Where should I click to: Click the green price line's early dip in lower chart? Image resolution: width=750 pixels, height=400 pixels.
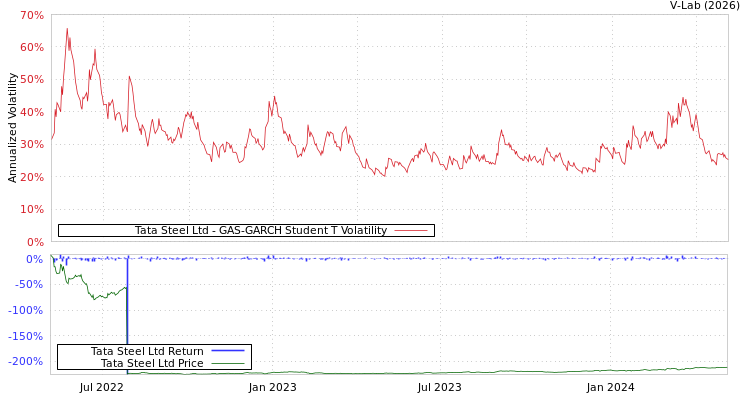coord(95,298)
